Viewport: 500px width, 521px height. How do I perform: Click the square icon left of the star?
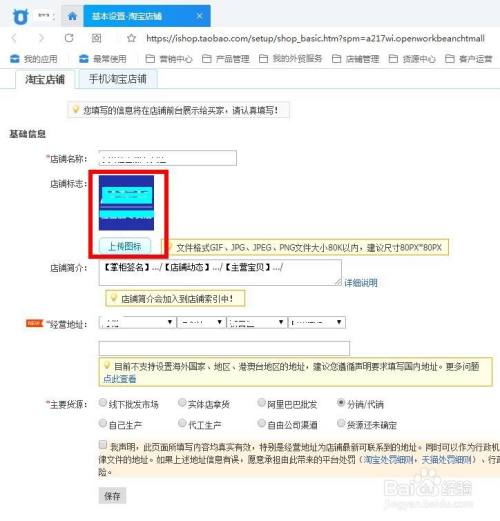coord(96,38)
